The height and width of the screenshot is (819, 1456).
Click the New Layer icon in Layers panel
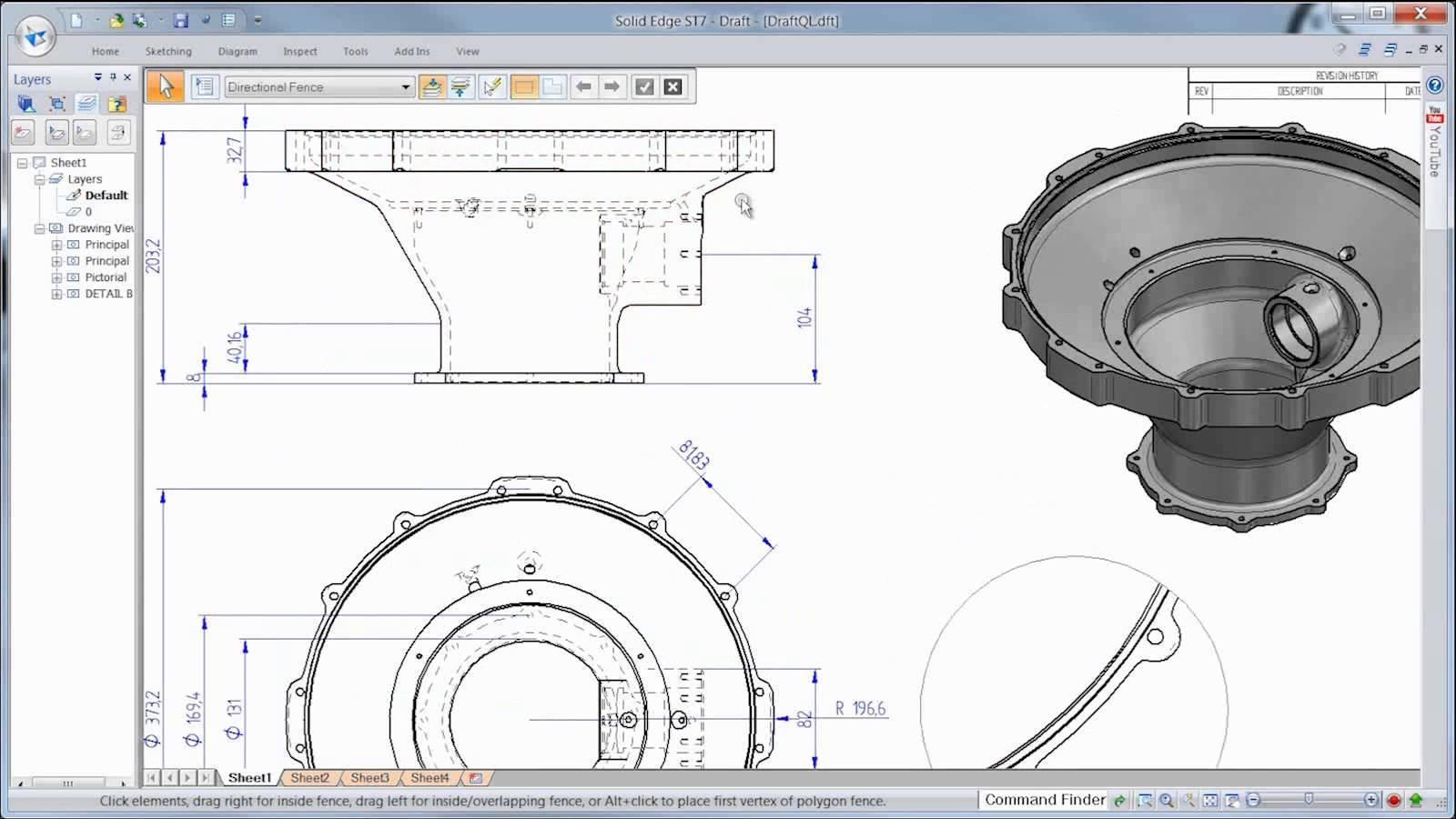coord(24,133)
